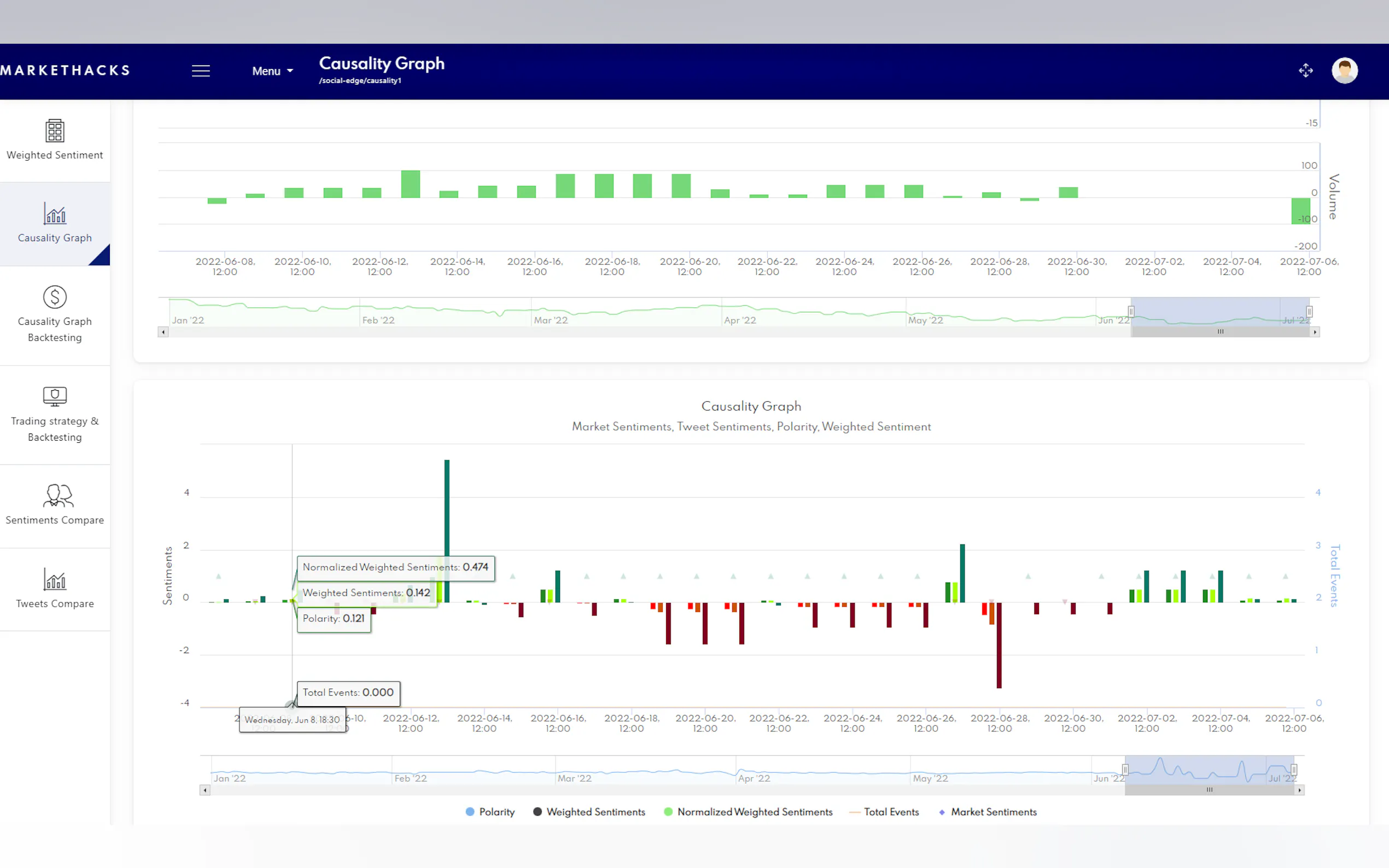Screen dimensions: 1389x868
Task: Open Causality Graph Backtesting dollar icon
Action: tap(55, 297)
